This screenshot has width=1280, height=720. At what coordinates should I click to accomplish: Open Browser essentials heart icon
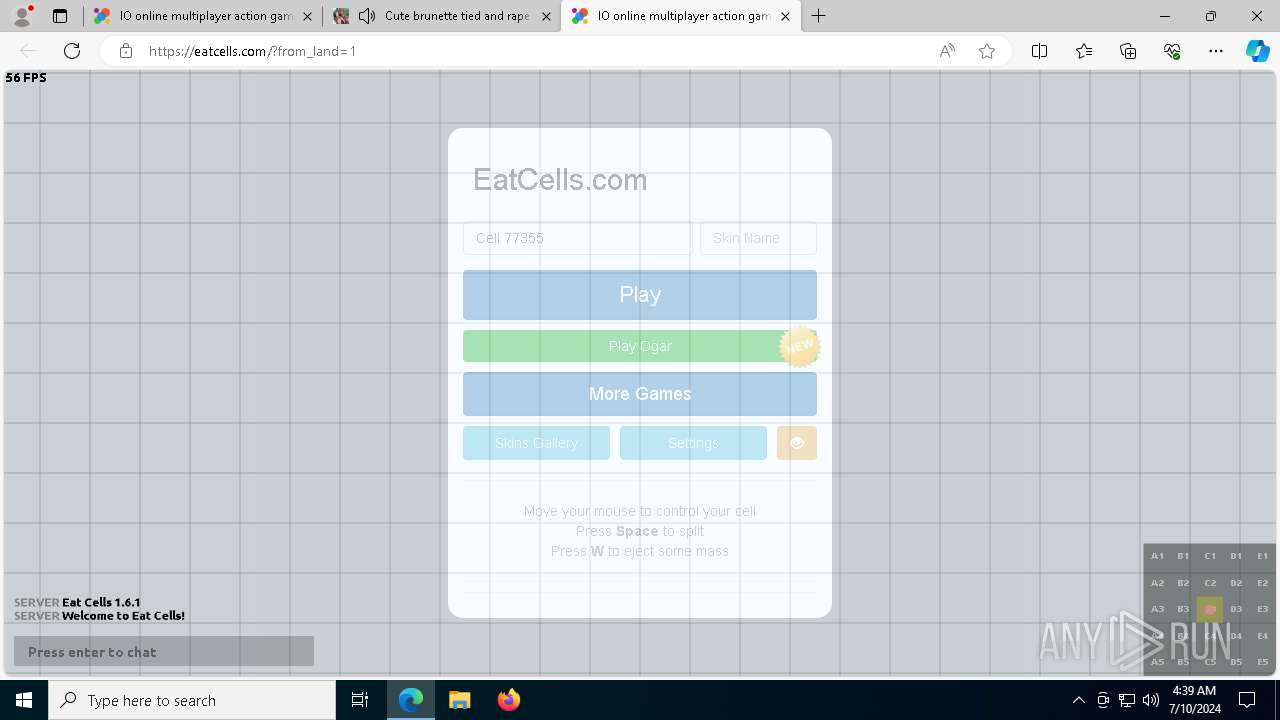click(x=1172, y=51)
